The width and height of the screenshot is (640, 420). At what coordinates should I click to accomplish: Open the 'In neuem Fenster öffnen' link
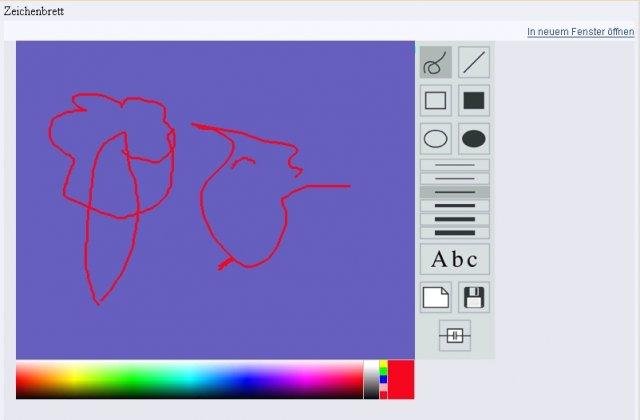[x=580, y=32]
